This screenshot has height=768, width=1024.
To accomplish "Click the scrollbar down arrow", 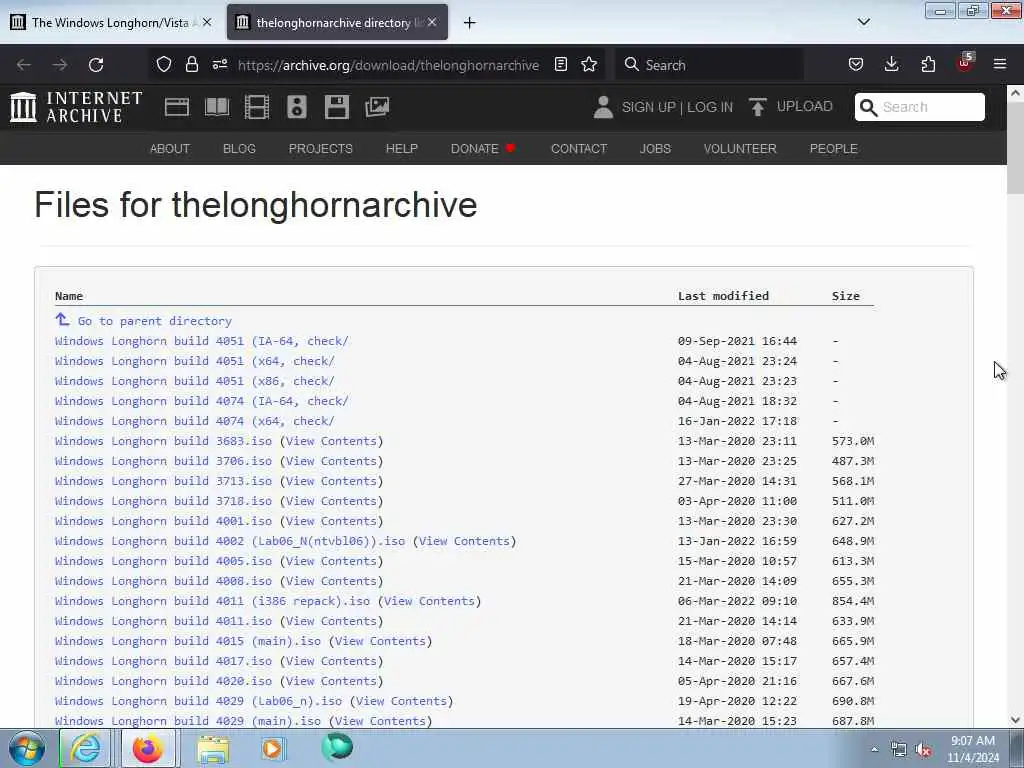I will (x=1015, y=720).
